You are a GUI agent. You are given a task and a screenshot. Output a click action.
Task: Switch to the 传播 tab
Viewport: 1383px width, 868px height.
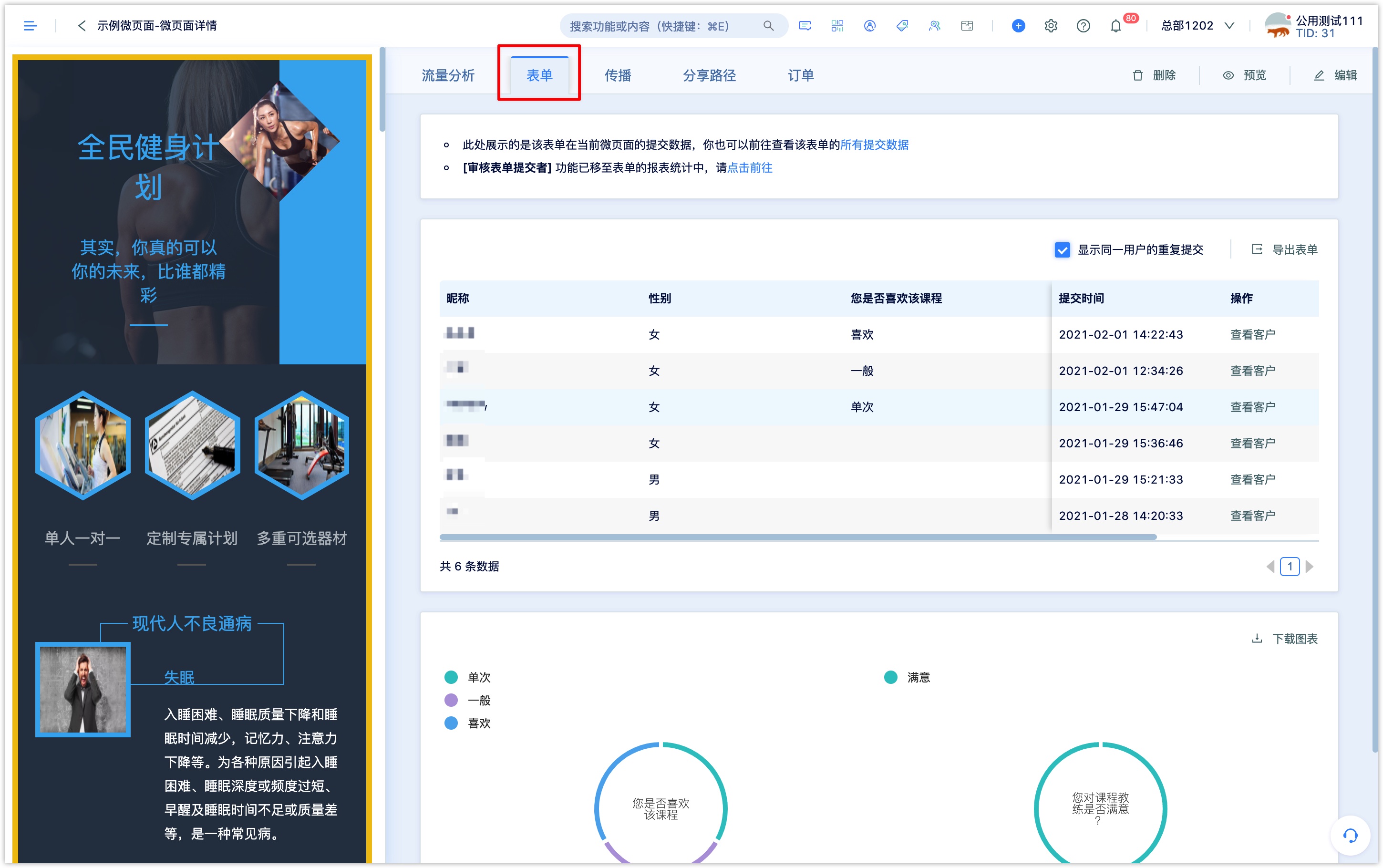pos(618,75)
